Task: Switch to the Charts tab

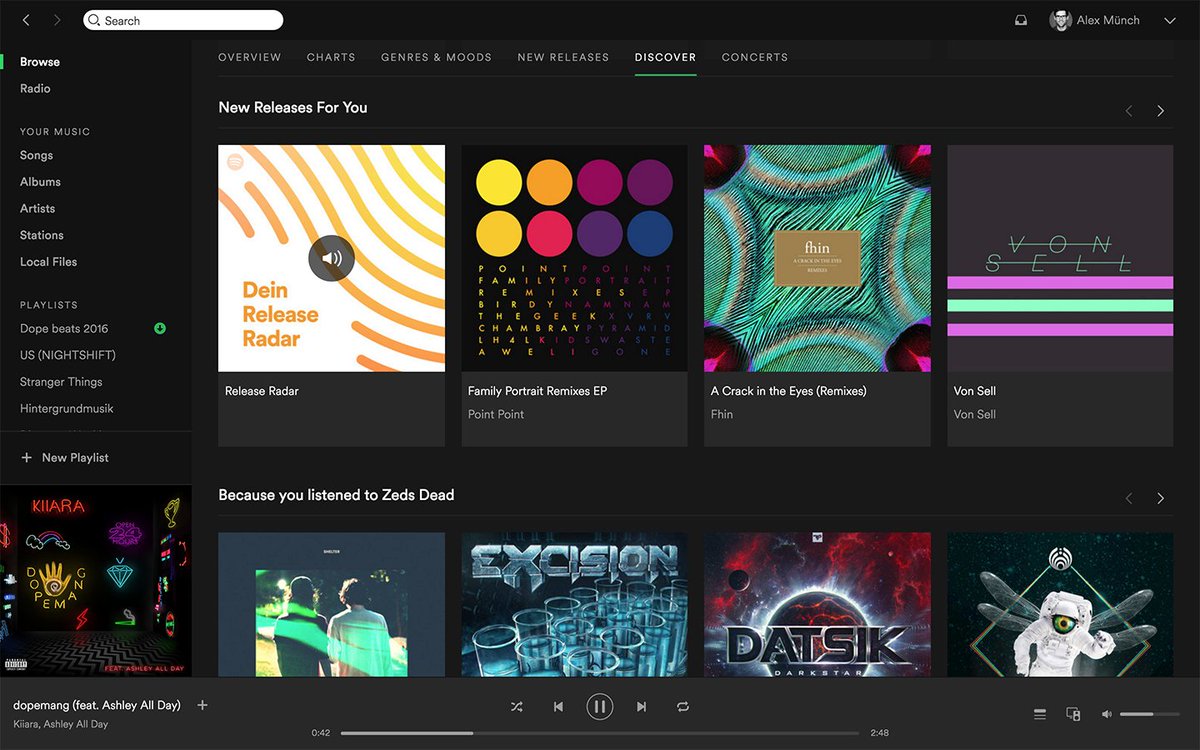Action: [x=331, y=57]
